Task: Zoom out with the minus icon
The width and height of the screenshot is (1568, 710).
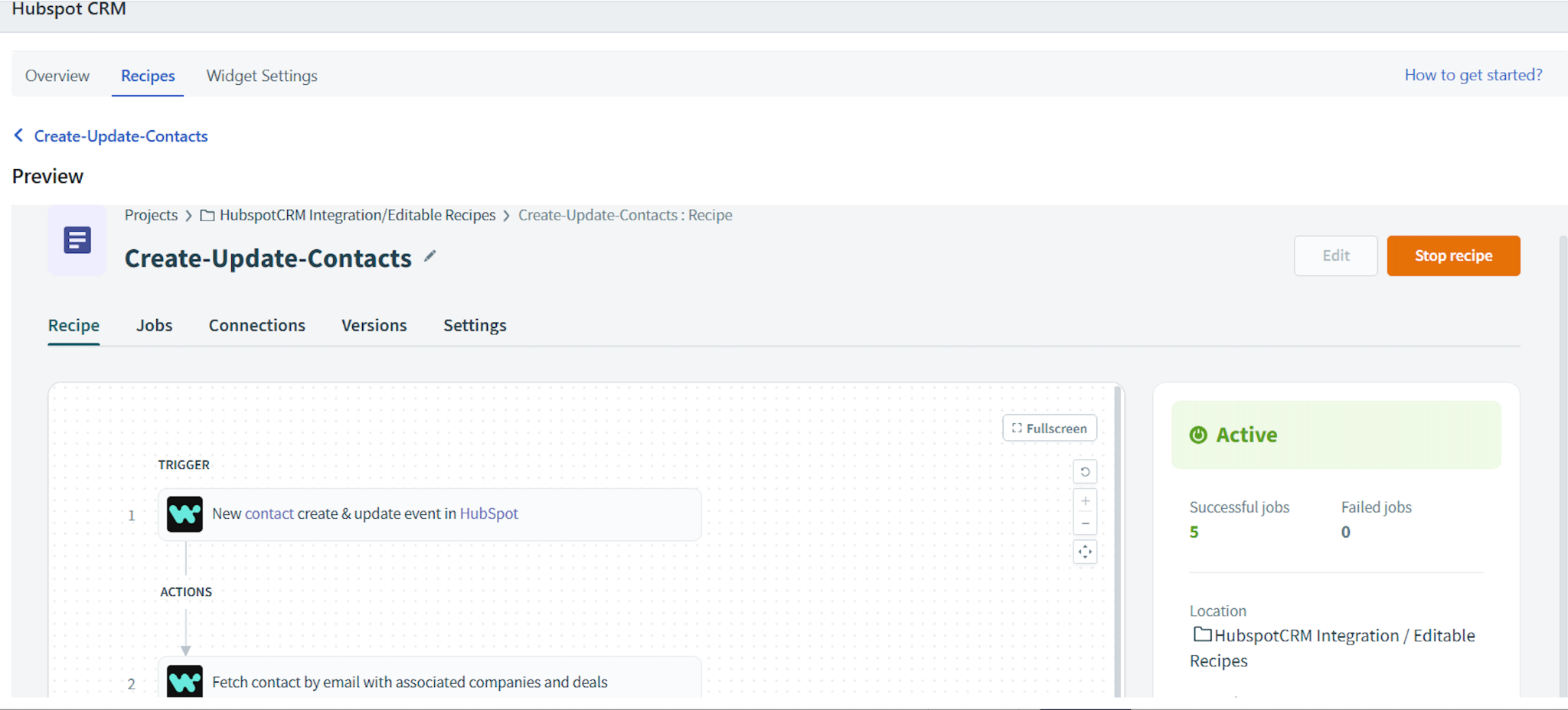Action: (x=1085, y=524)
